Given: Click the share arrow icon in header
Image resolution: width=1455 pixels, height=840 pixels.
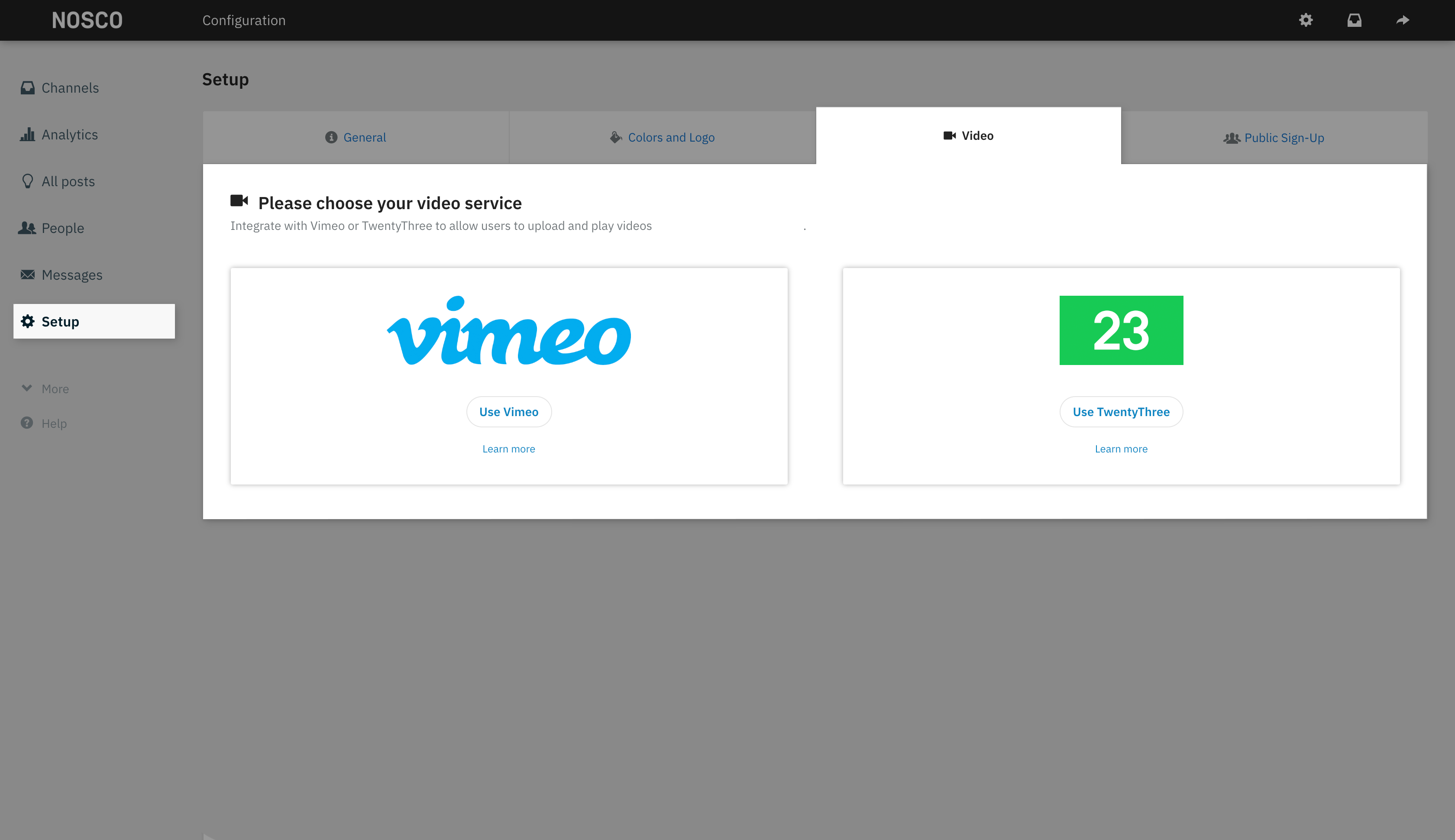Looking at the screenshot, I should pos(1403,20).
